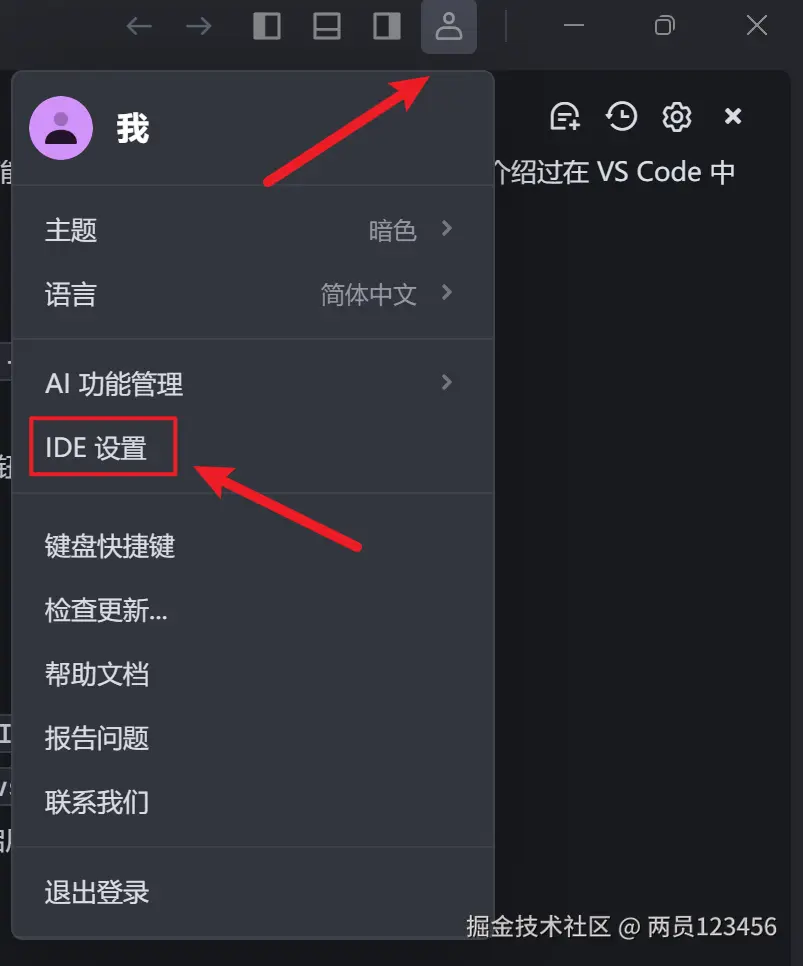Start a new chat with plus icon
Screen dimensions: 803x966
pyautogui.click(x=565, y=116)
